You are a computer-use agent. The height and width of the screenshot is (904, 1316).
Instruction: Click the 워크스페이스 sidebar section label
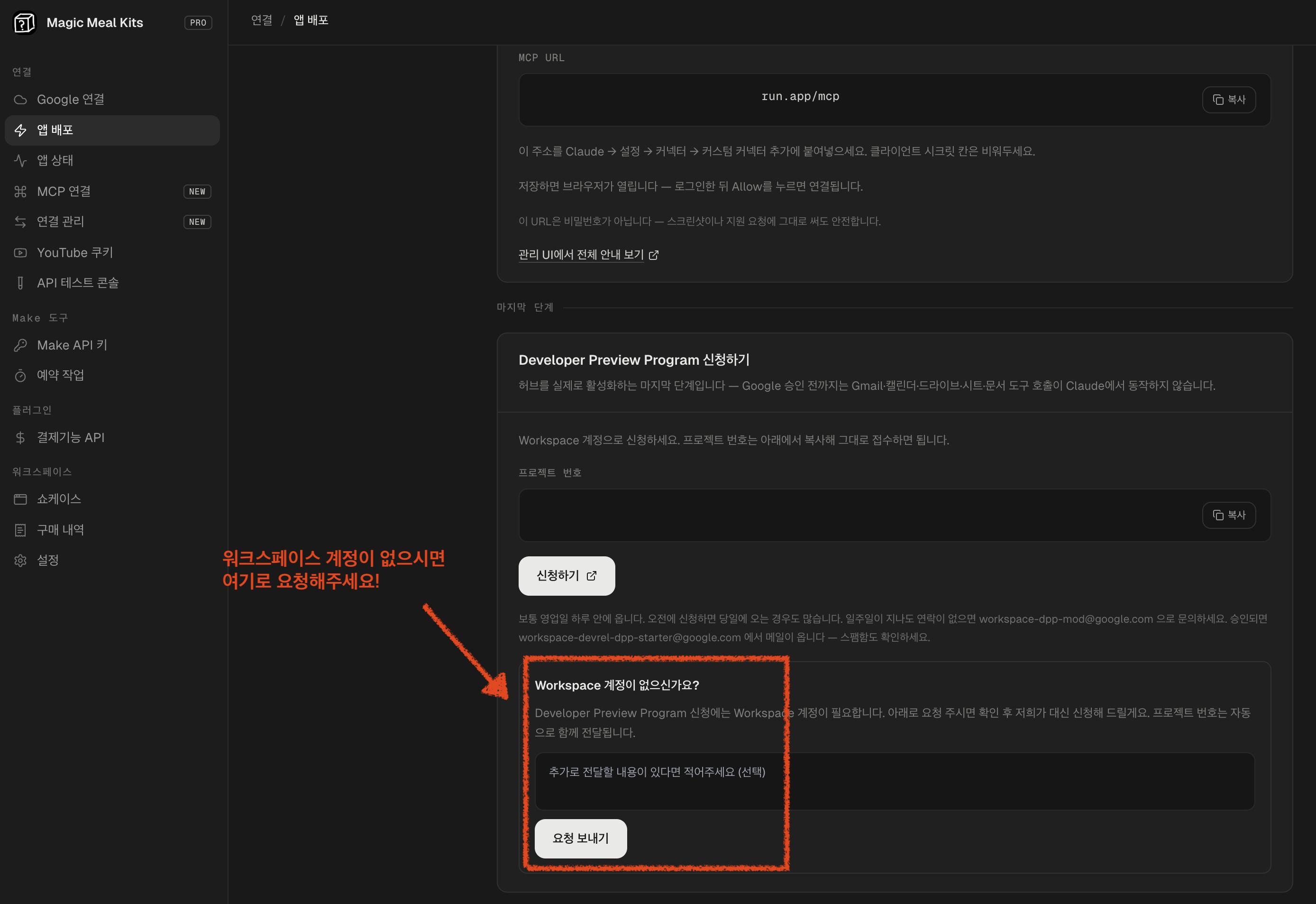tap(42, 472)
